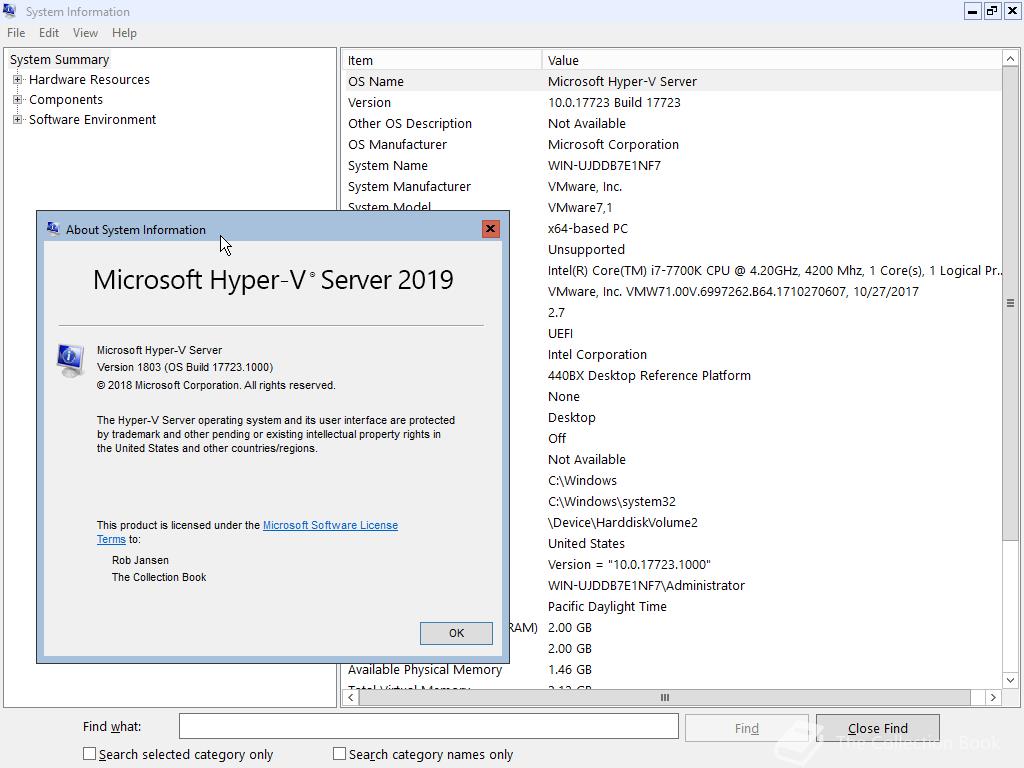1024x768 pixels.
Task: Select System Summary in the tree
Action: (x=59, y=59)
